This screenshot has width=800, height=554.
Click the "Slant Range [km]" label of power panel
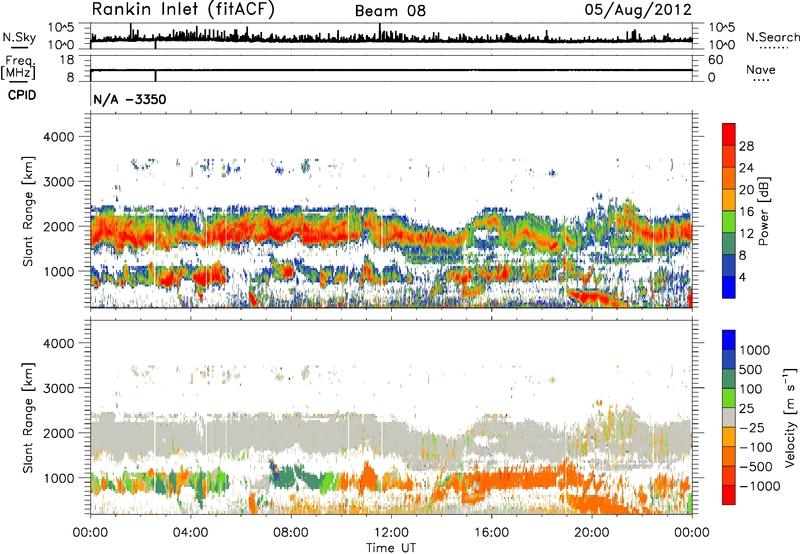[x=28, y=211]
